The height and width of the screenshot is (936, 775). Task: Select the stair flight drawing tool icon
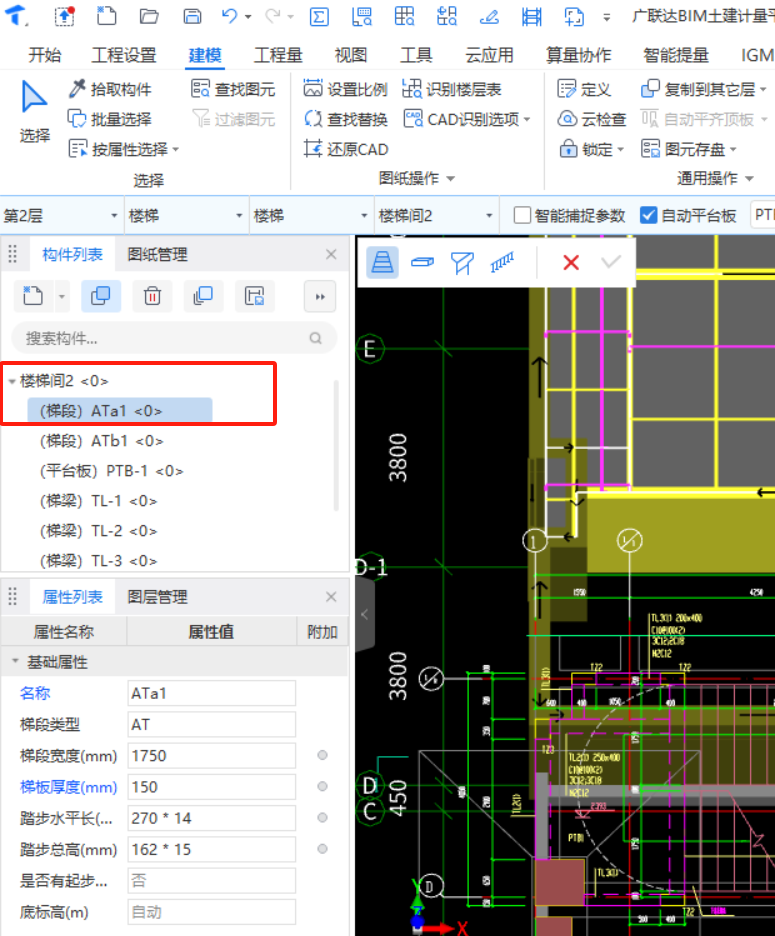(382, 261)
